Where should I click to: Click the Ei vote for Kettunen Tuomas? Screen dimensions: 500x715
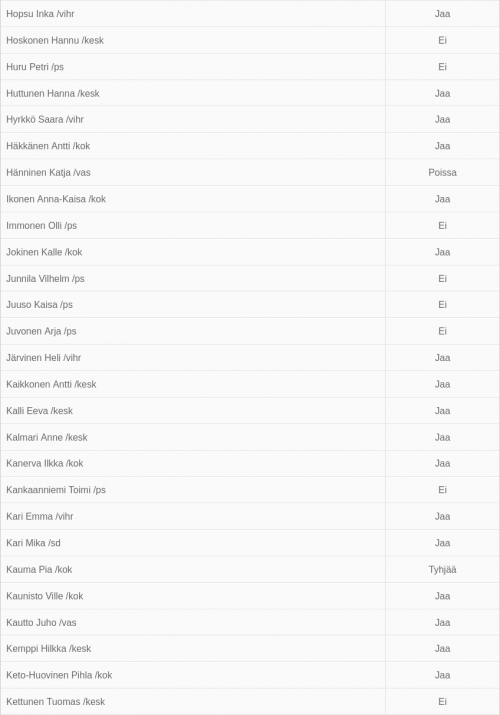click(442, 701)
